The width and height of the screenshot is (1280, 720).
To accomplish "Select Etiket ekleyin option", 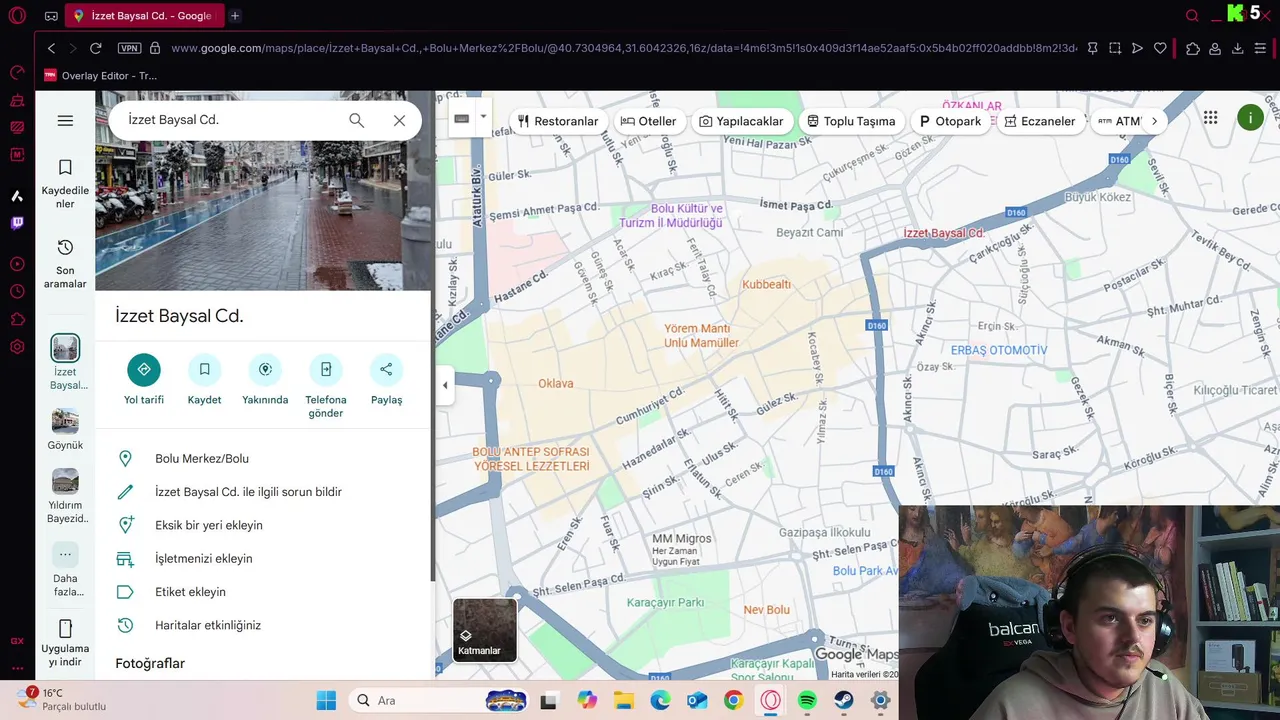I will (264, 592).
